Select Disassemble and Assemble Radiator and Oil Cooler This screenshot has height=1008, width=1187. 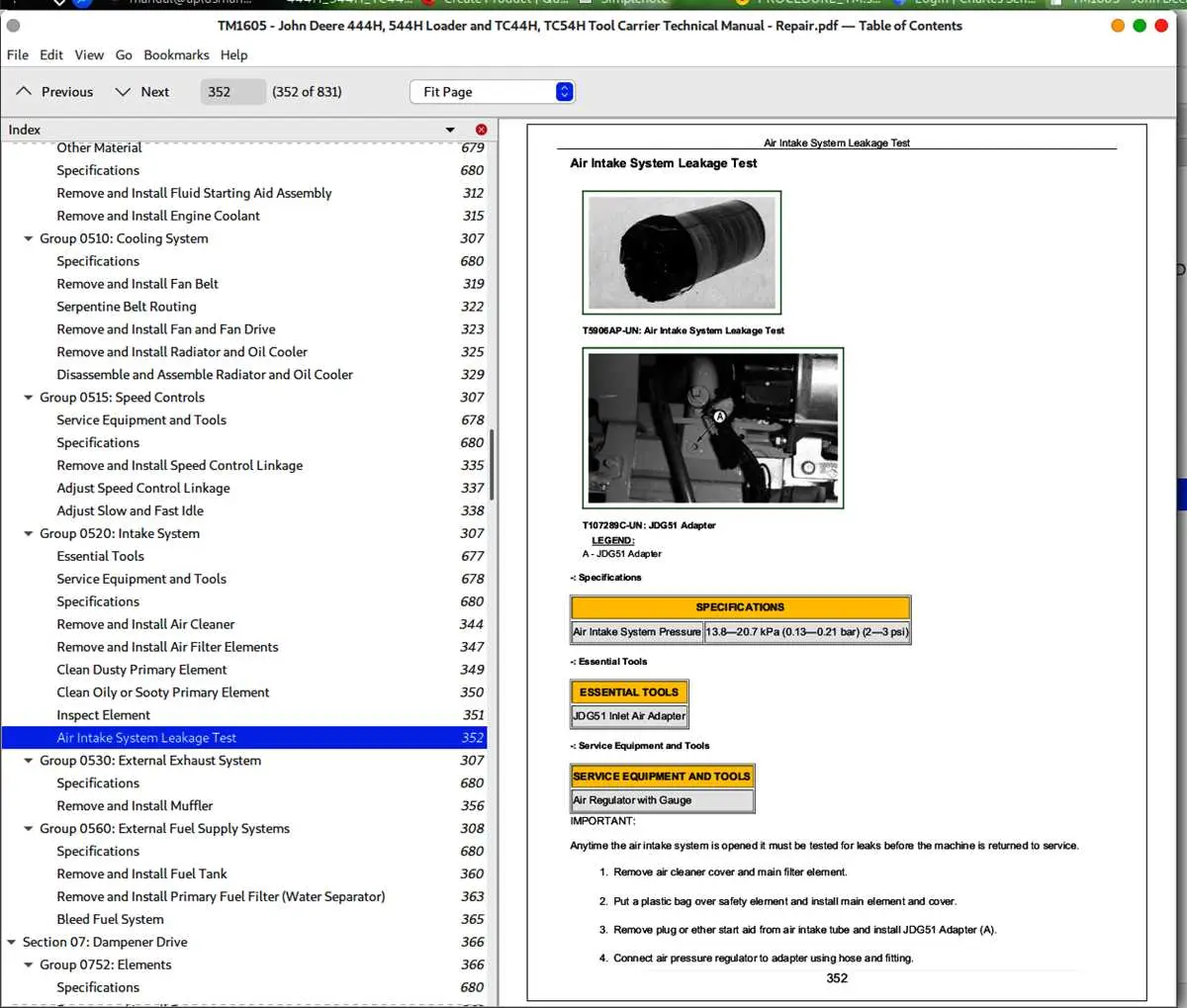click(205, 375)
